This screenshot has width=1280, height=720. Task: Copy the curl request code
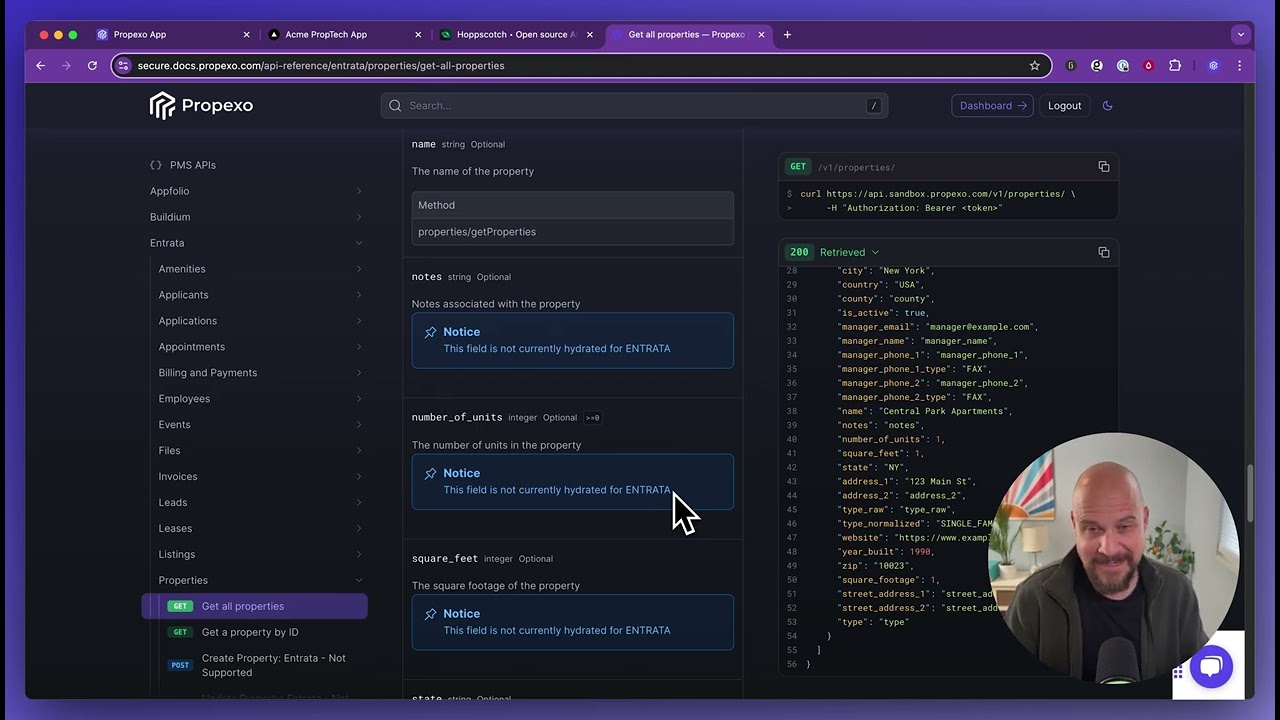point(1104,167)
